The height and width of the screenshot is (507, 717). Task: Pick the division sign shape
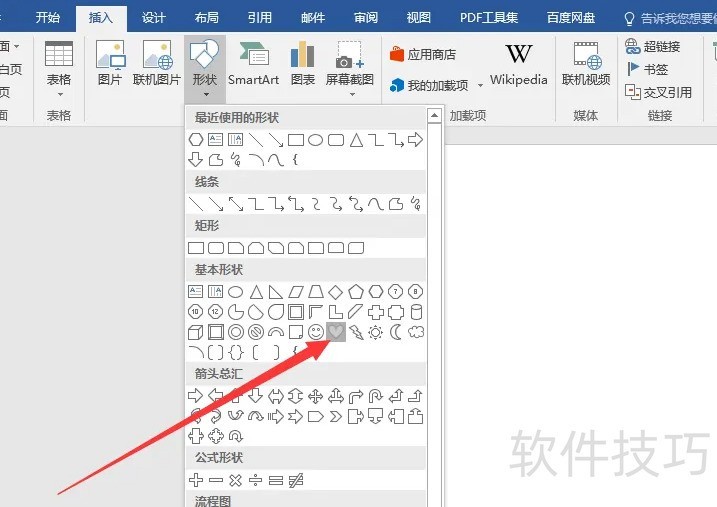click(x=256, y=480)
